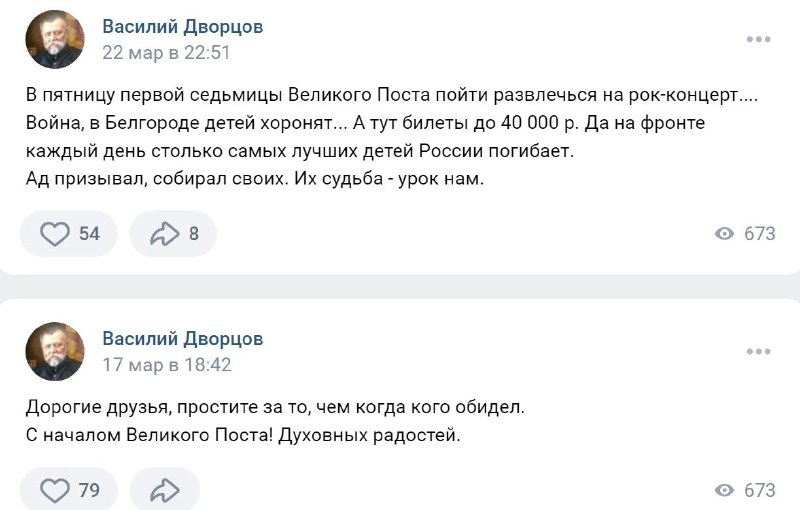Open timestamp 22 мар в 22:51
Viewport: 800px width, 510px height.
tap(166, 53)
